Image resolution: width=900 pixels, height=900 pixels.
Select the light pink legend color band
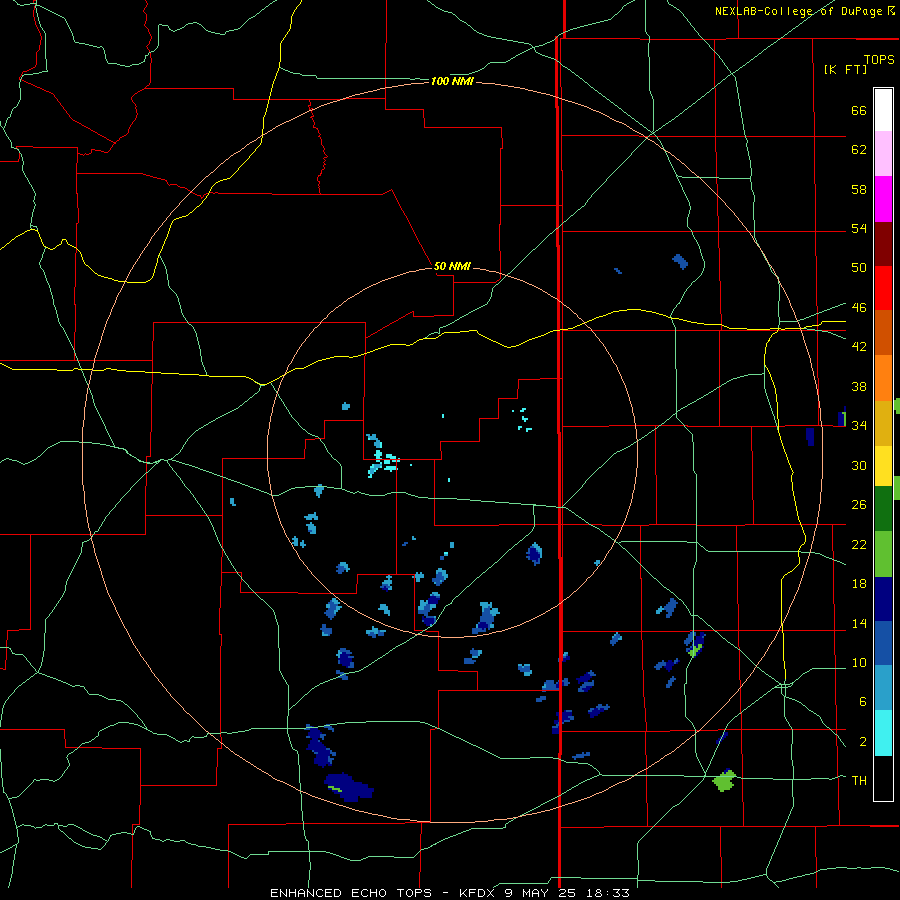pyautogui.click(x=883, y=153)
